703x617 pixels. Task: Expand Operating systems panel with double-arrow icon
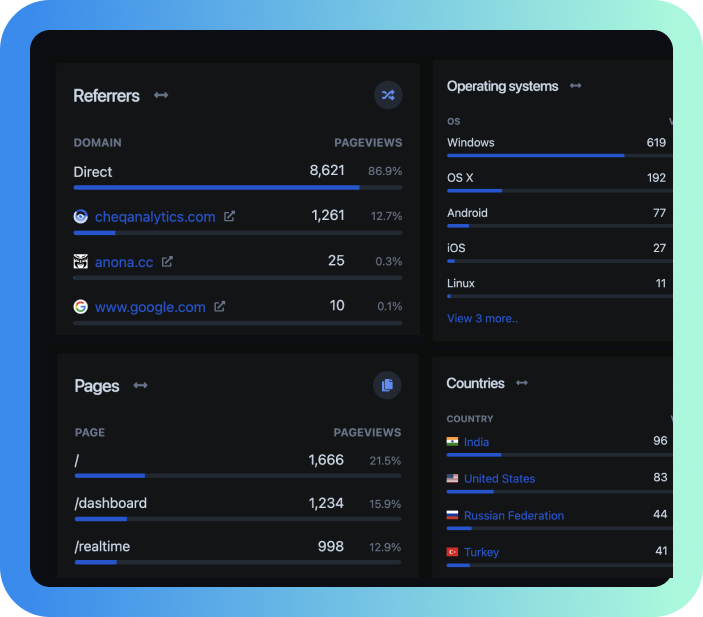(576, 86)
